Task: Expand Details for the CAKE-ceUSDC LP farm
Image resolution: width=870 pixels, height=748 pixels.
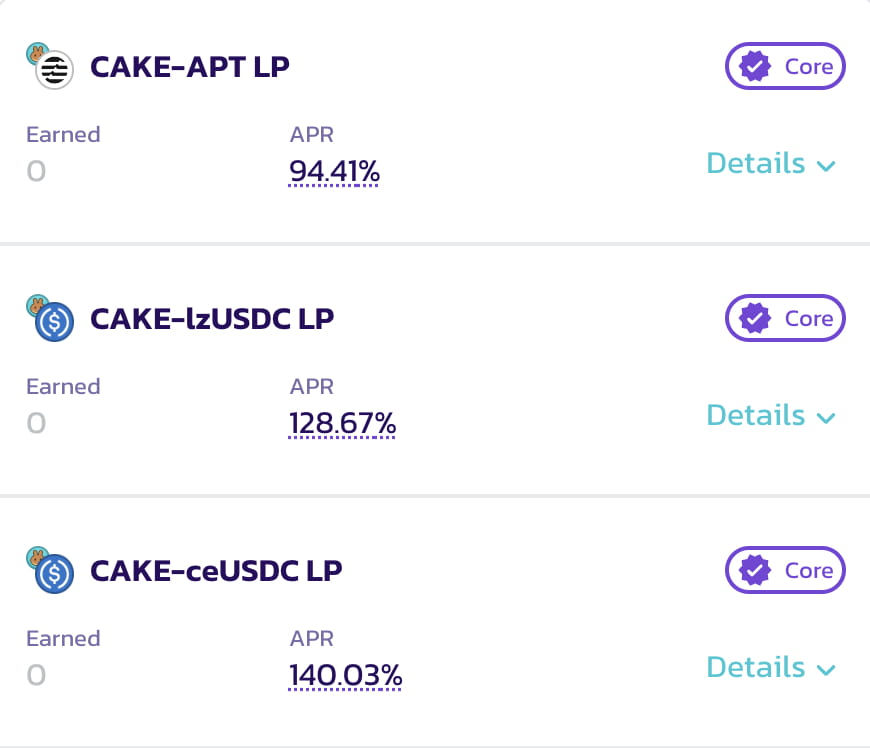Action: coord(772,667)
